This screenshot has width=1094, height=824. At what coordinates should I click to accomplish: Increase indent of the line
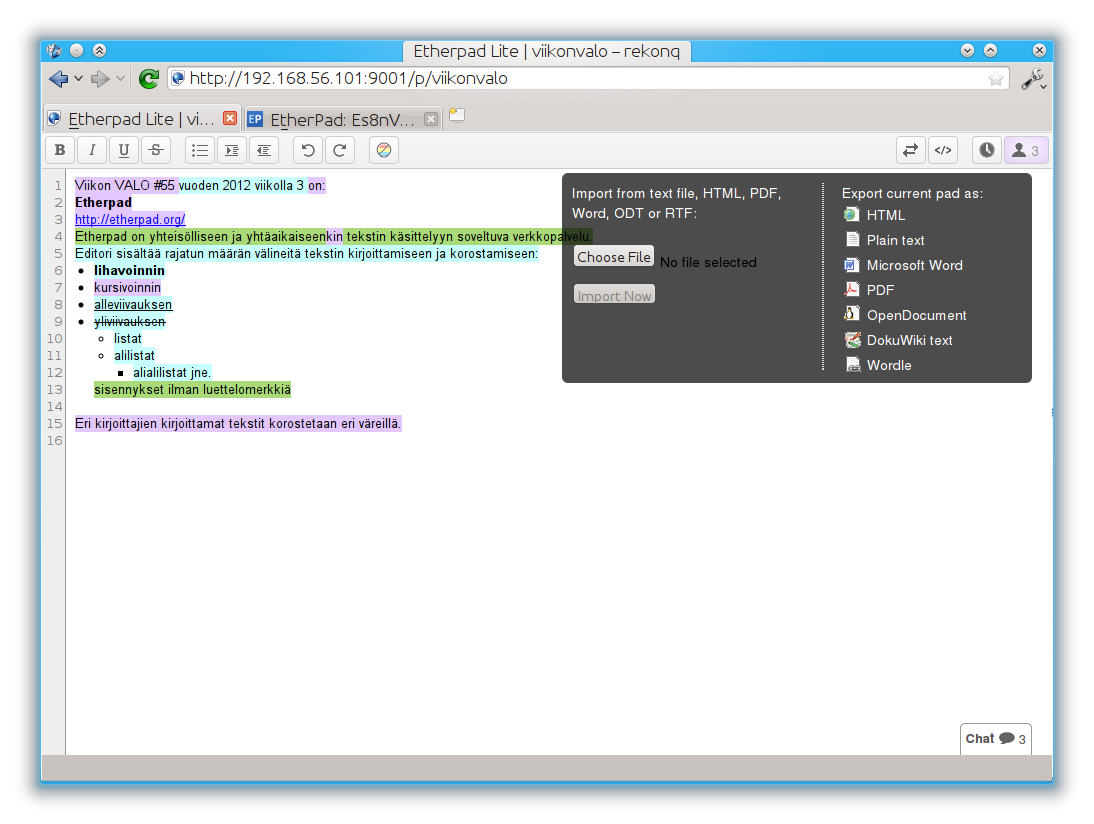[x=232, y=150]
